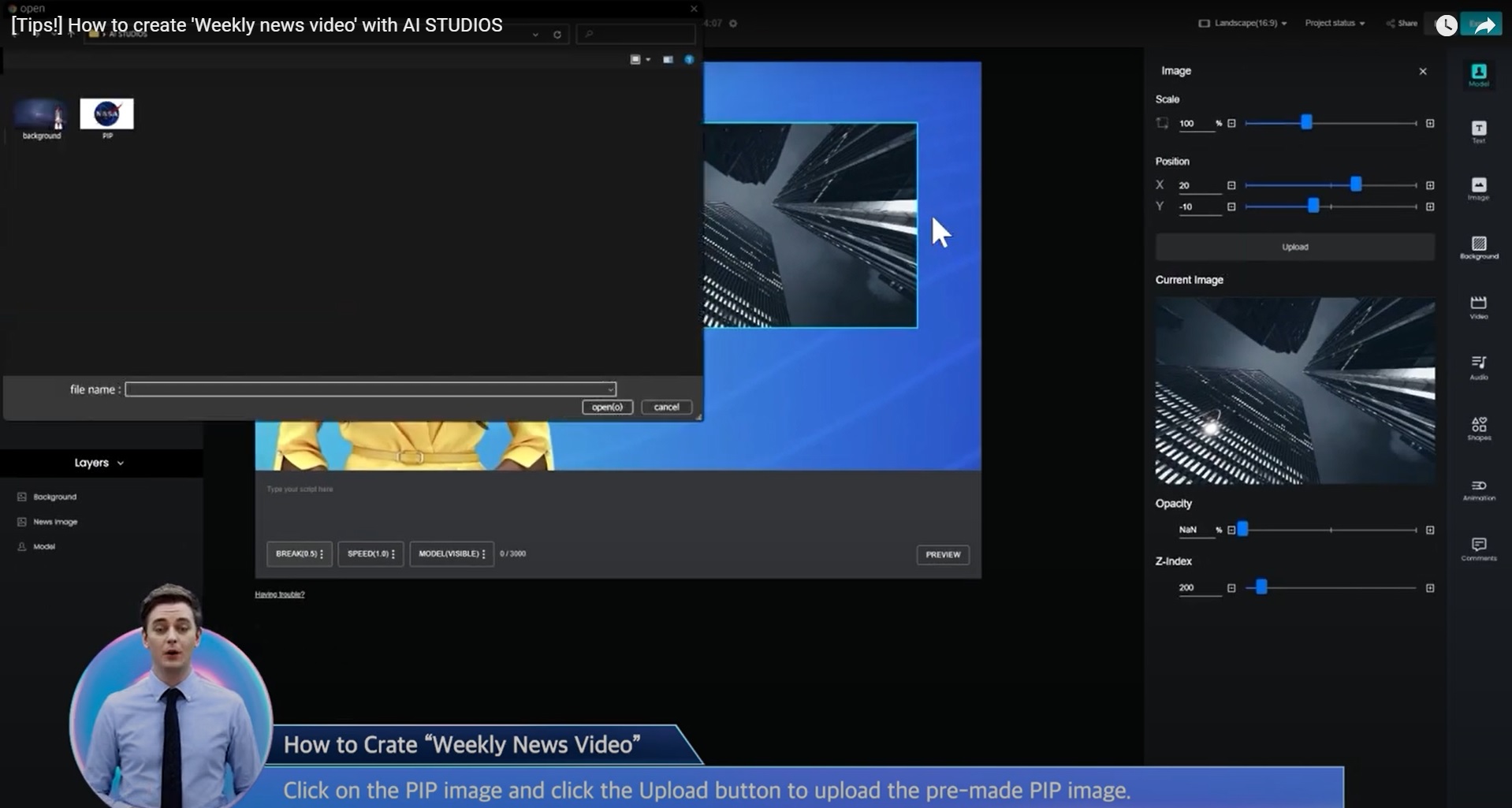The height and width of the screenshot is (808, 1512).
Task: Open the Project status dropdown
Action: (1335, 24)
